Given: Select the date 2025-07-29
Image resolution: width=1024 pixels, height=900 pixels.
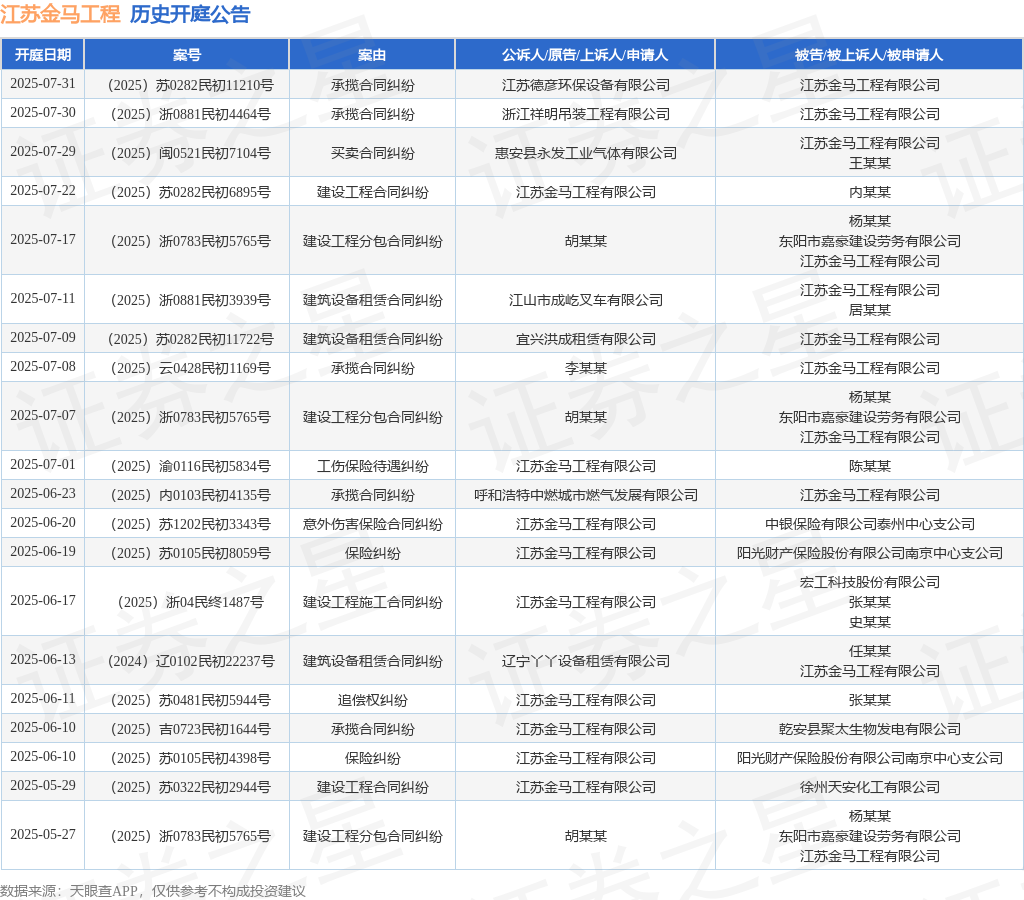Looking at the screenshot, I should pos(43,152).
